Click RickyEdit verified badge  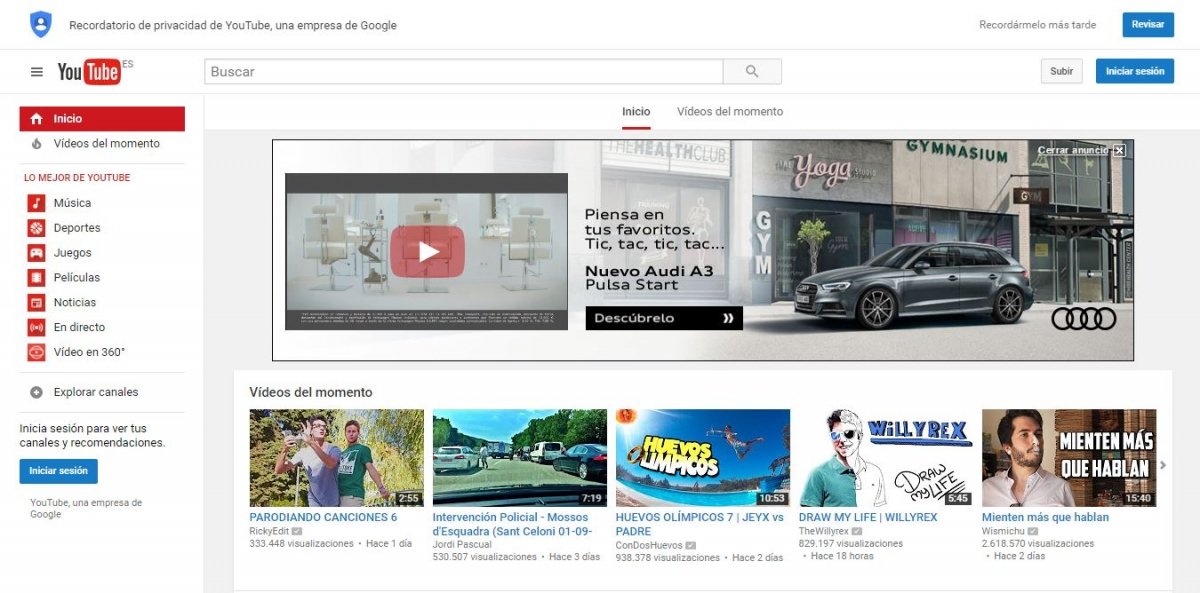(x=297, y=531)
